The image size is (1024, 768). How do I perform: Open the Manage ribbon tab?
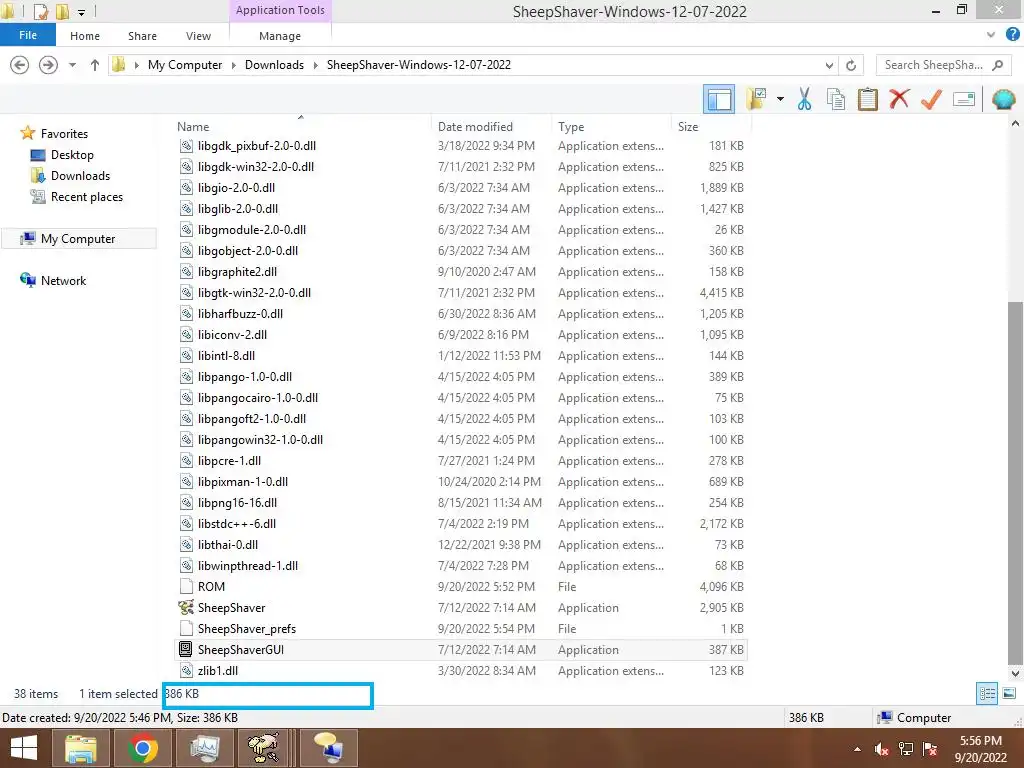(x=280, y=36)
